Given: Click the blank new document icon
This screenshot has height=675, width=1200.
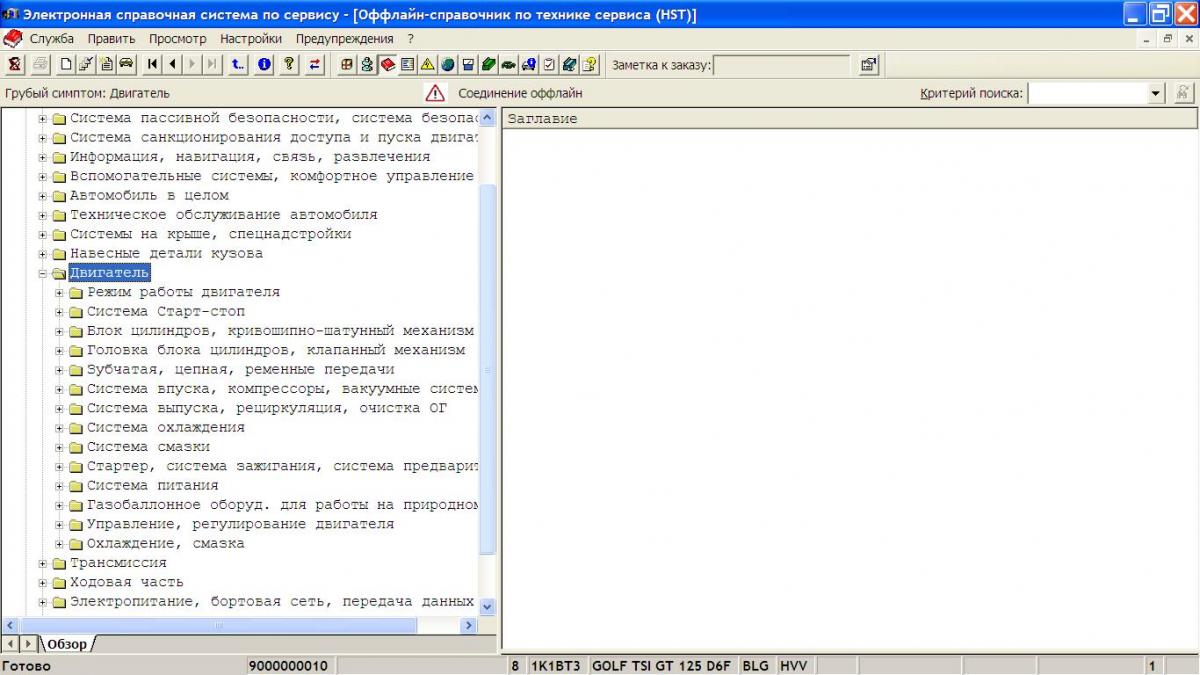Looking at the screenshot, I should (66, 64).
